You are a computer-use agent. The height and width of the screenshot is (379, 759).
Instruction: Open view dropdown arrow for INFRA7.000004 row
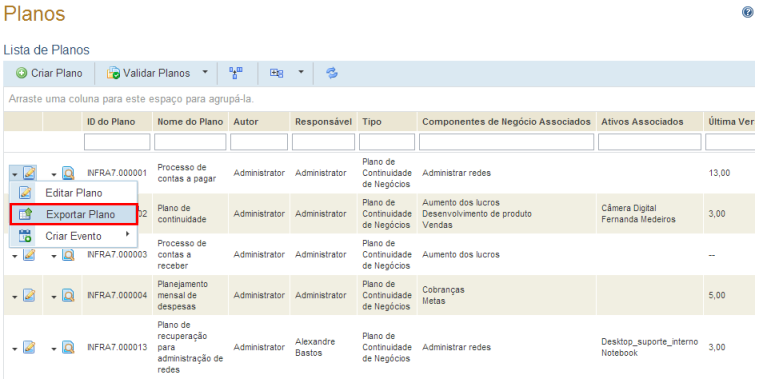click(54, 296)
